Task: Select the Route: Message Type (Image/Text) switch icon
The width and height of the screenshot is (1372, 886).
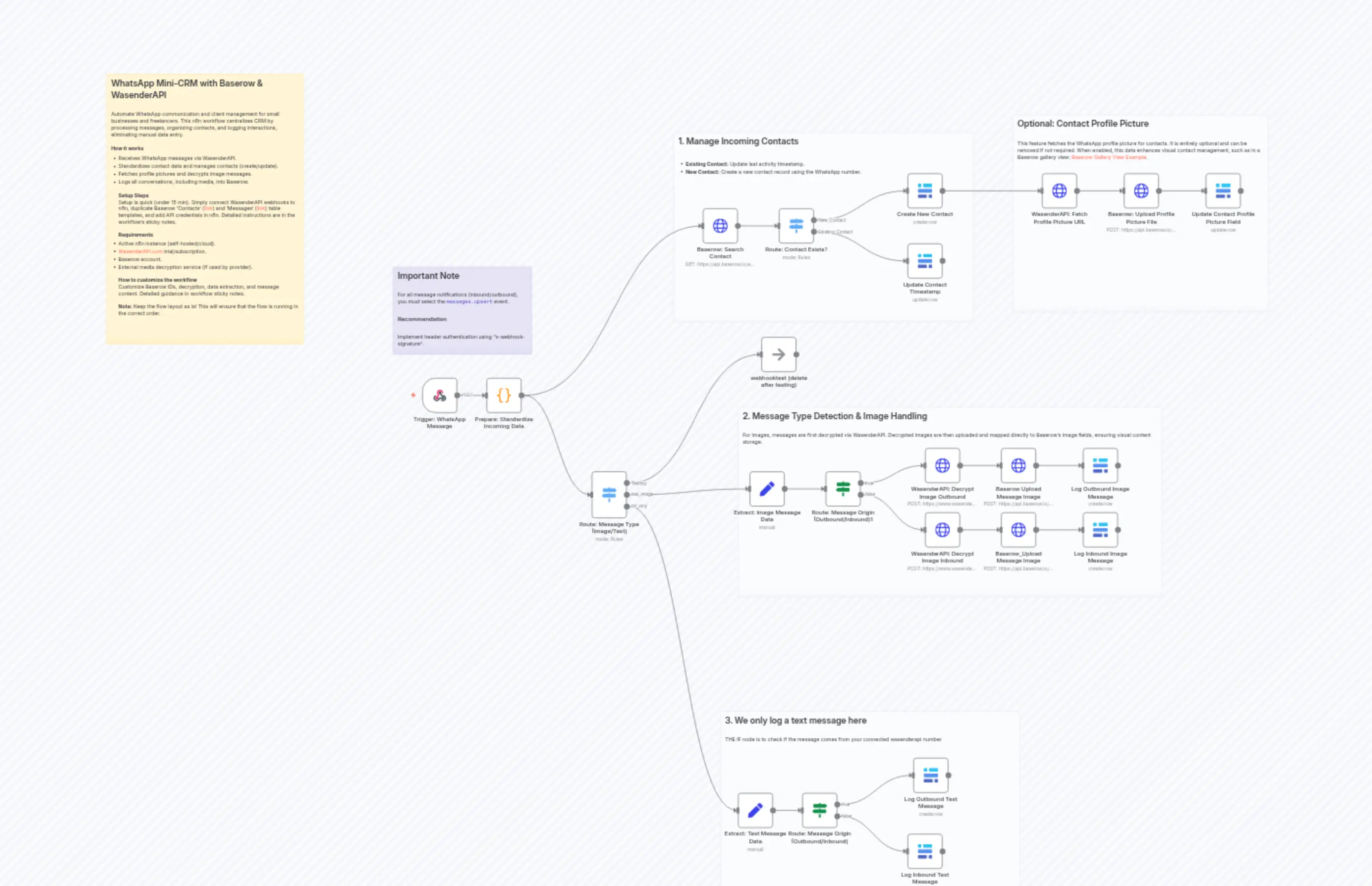Action: tap(609, 494)
